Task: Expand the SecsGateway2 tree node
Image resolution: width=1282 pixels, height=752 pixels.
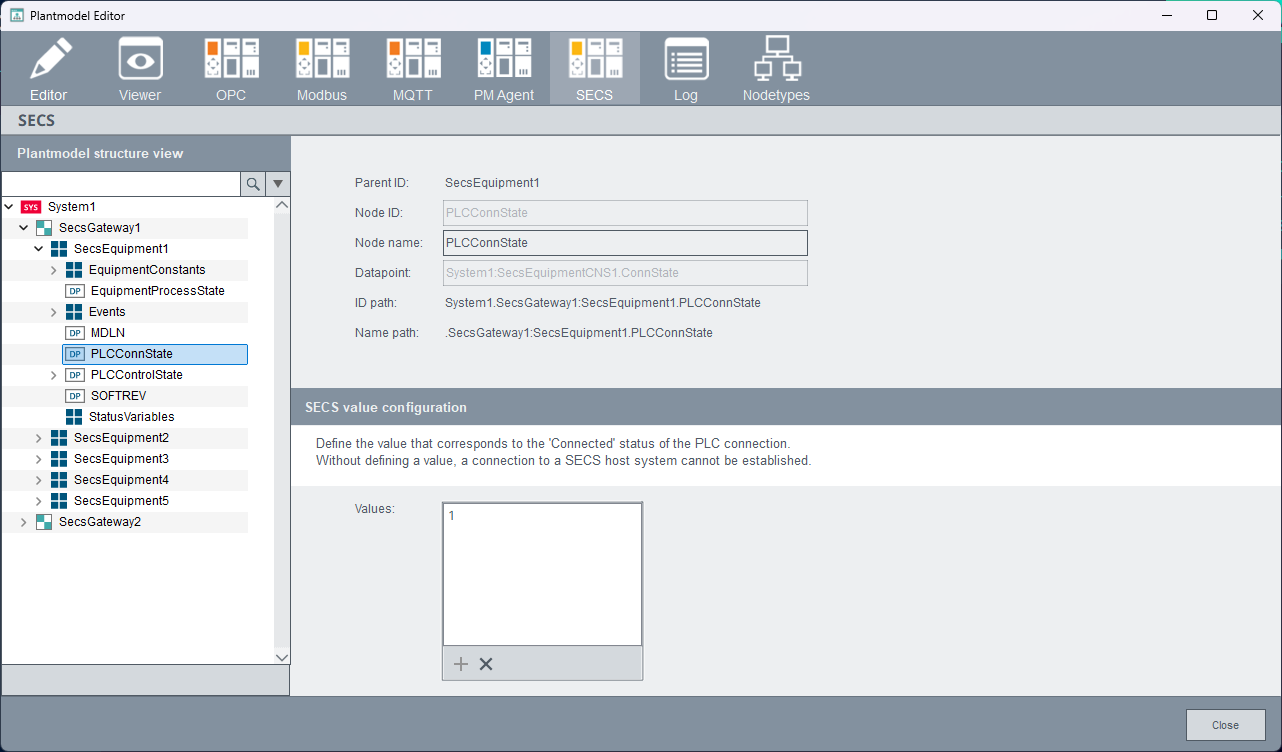Action: tap(23, 522)
